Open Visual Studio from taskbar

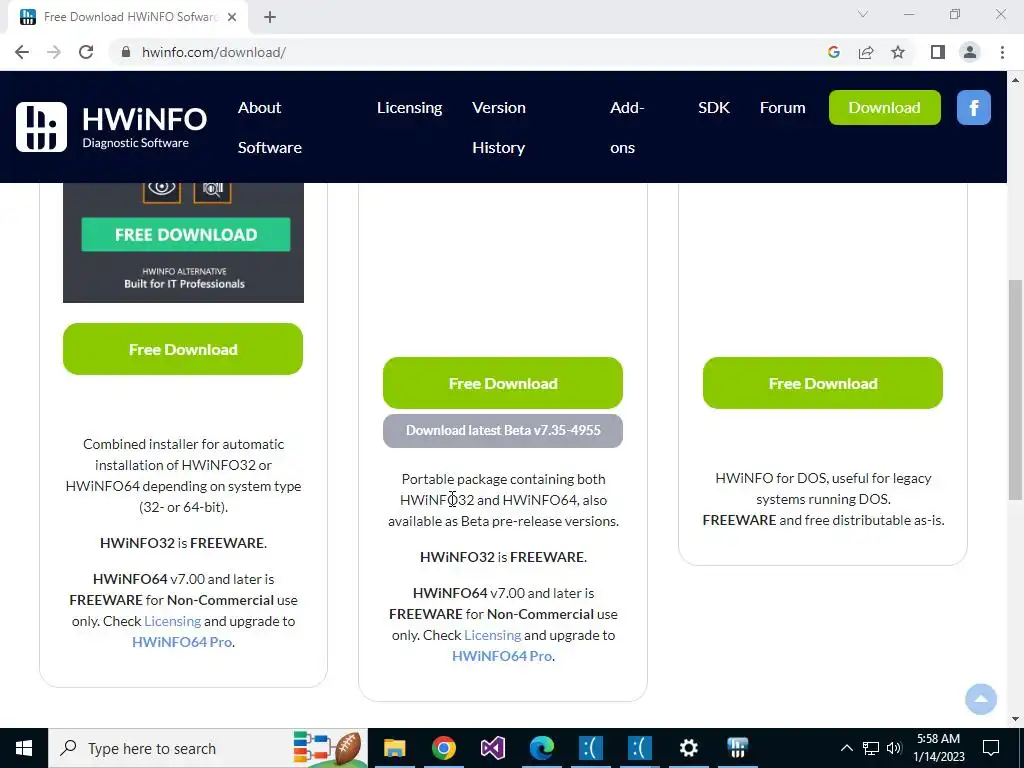tap(492, 748)
